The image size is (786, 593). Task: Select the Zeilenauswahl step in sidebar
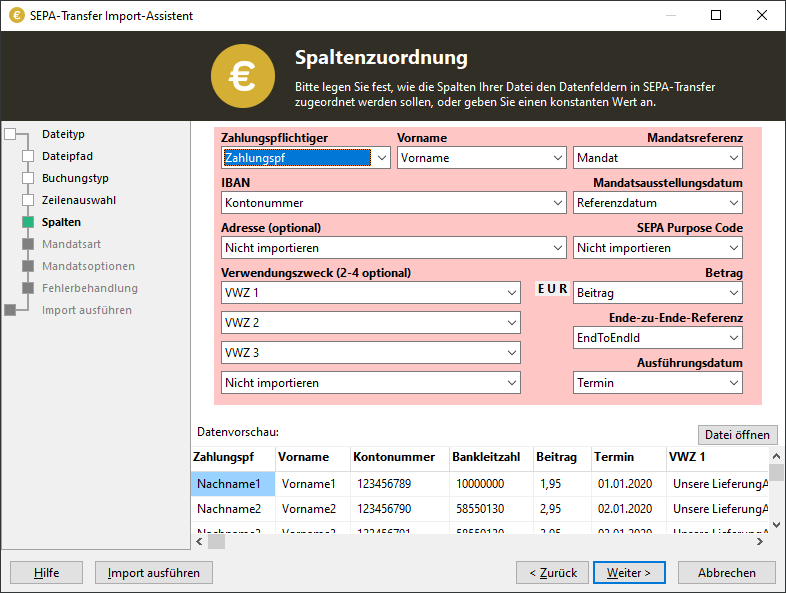78,200
